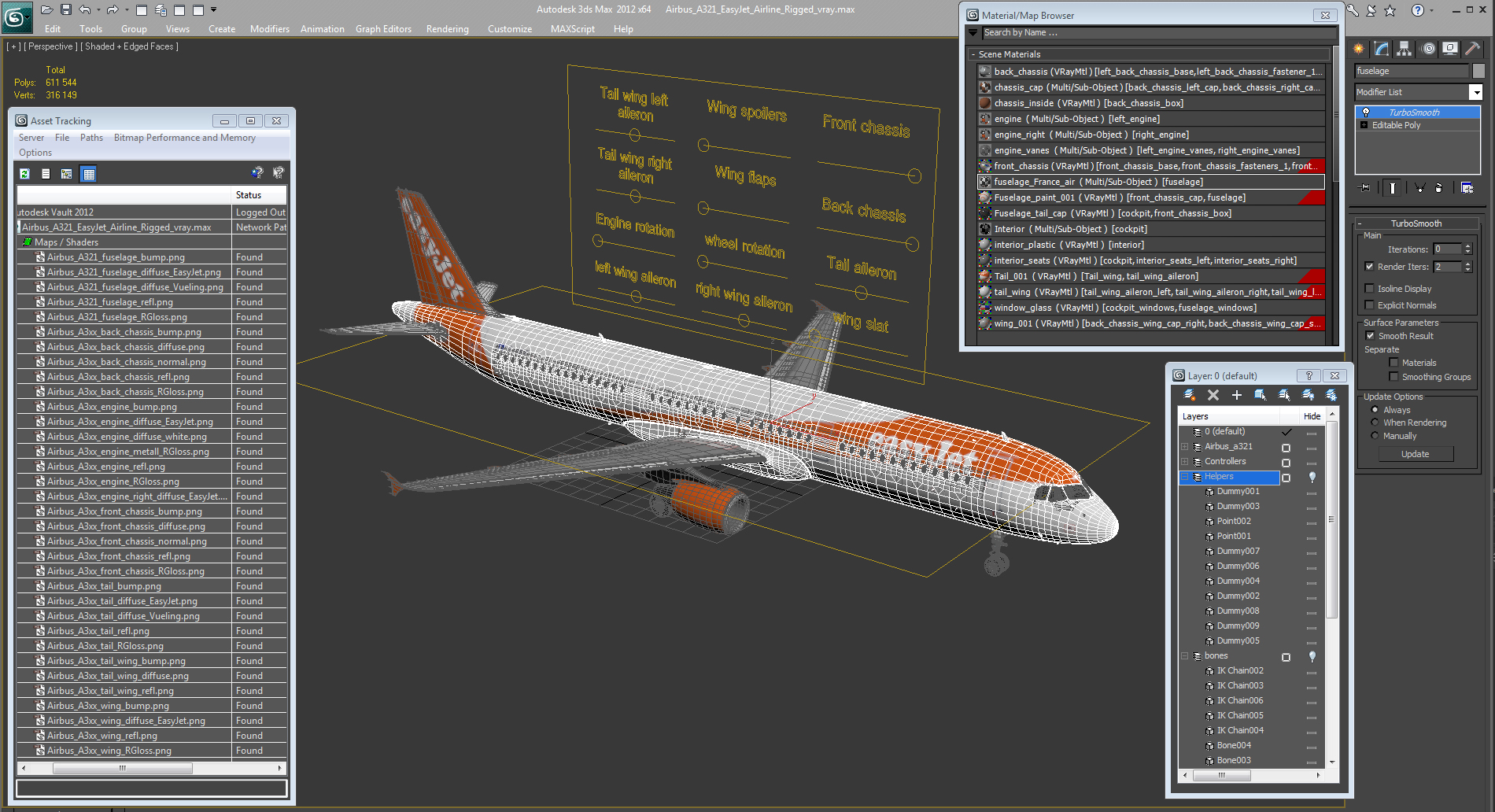Click Search by Name field in Material Browser
Image resolution: width=1495 pixels, height=812 pixels.
pos(1159,33)
